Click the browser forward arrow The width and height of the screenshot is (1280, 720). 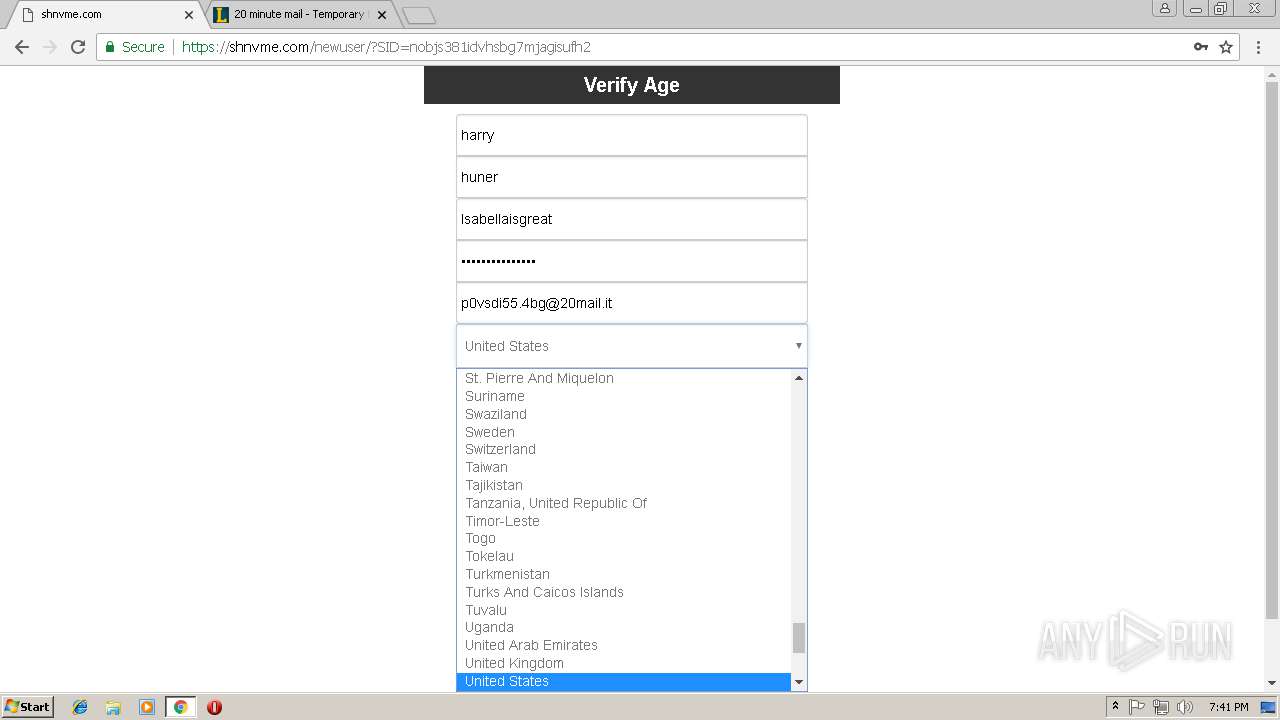point(50,47)
